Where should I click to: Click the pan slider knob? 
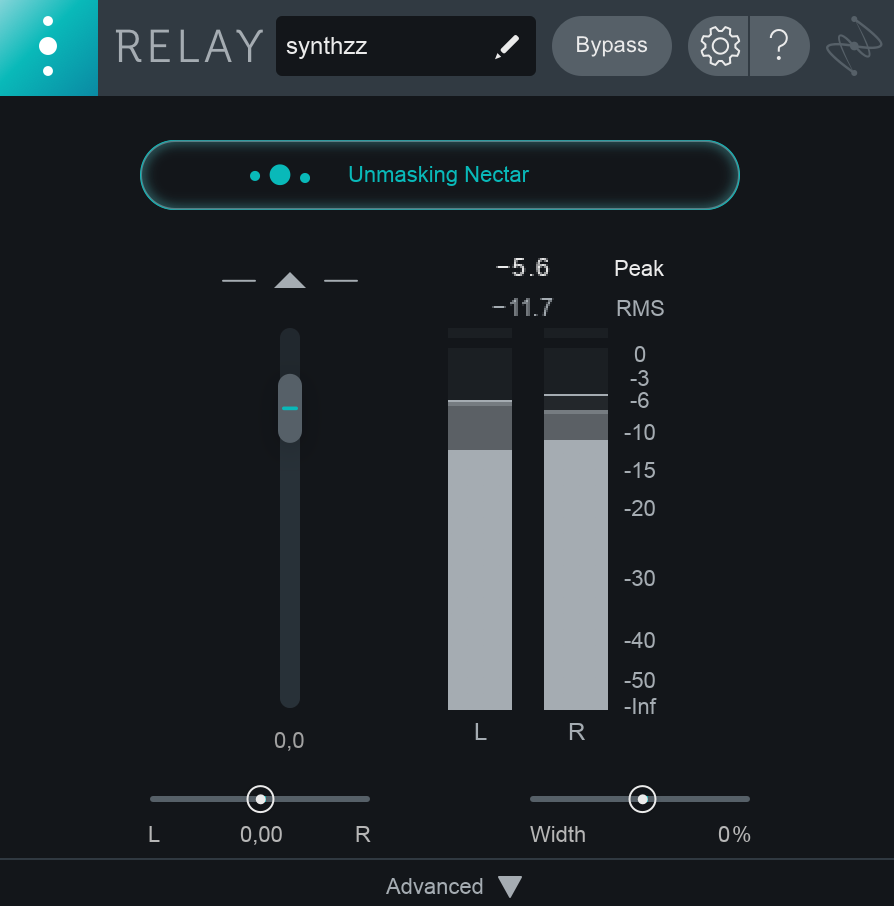click(260, 799)
